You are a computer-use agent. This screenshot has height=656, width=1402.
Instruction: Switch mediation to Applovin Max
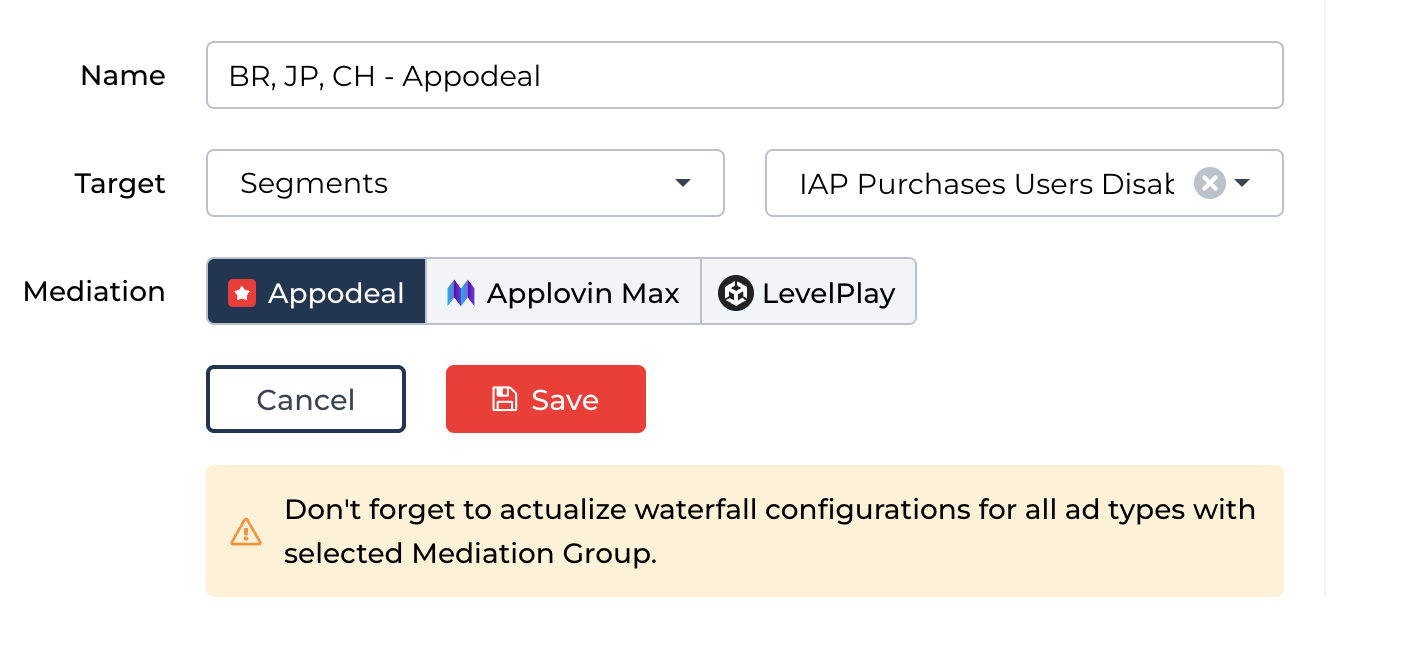coord(564,292)
